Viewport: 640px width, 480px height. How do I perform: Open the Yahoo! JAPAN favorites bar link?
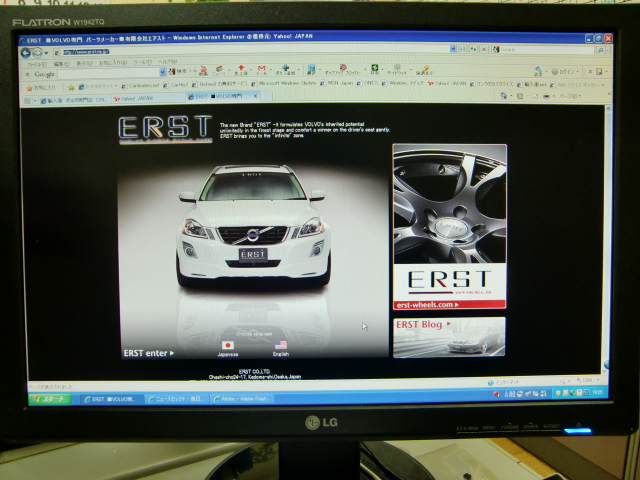(x=447, y=83)
